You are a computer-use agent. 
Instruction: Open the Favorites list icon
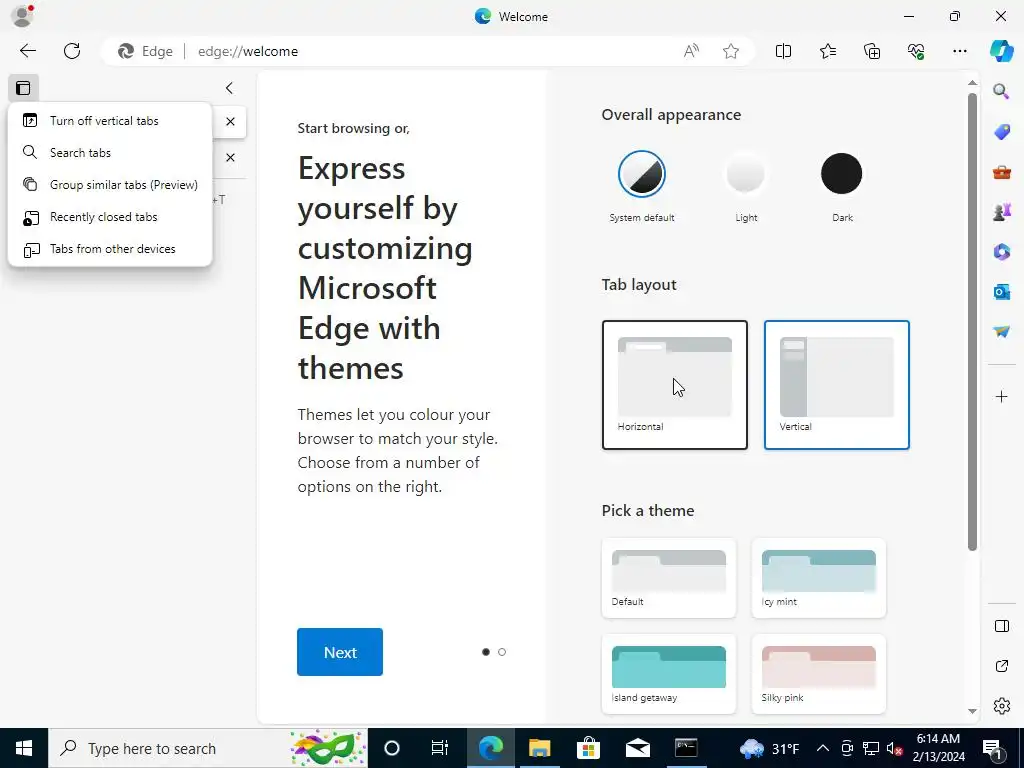(x=827, y=51)
